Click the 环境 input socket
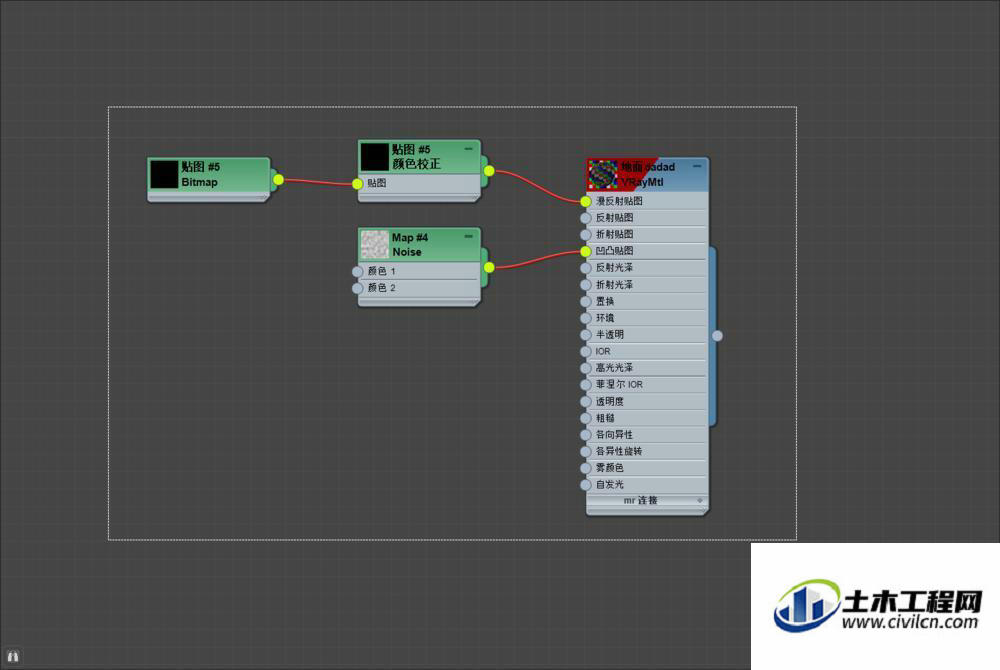This screenshot has width=1000, height=670. pyautogui.click(x=585, y=318)
